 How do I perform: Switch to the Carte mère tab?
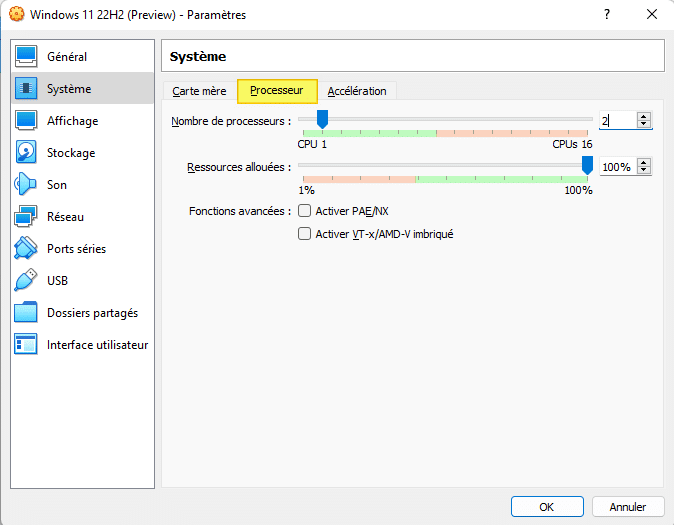(x=199, y=91)
